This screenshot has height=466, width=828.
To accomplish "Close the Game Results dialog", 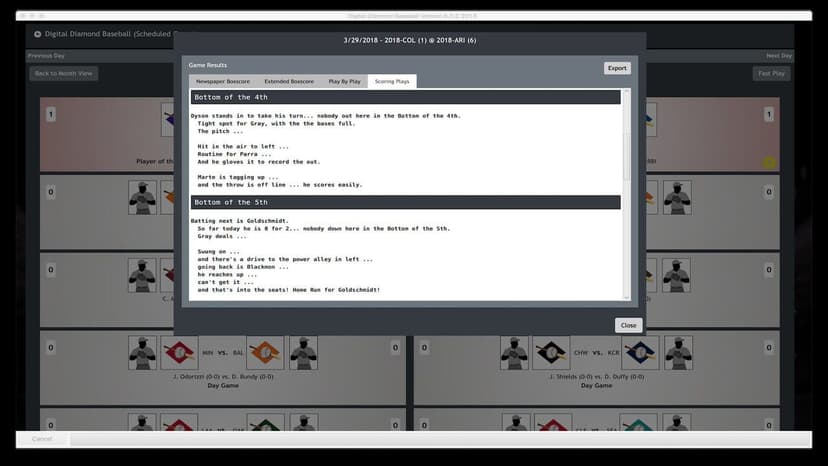I will 628,325.
